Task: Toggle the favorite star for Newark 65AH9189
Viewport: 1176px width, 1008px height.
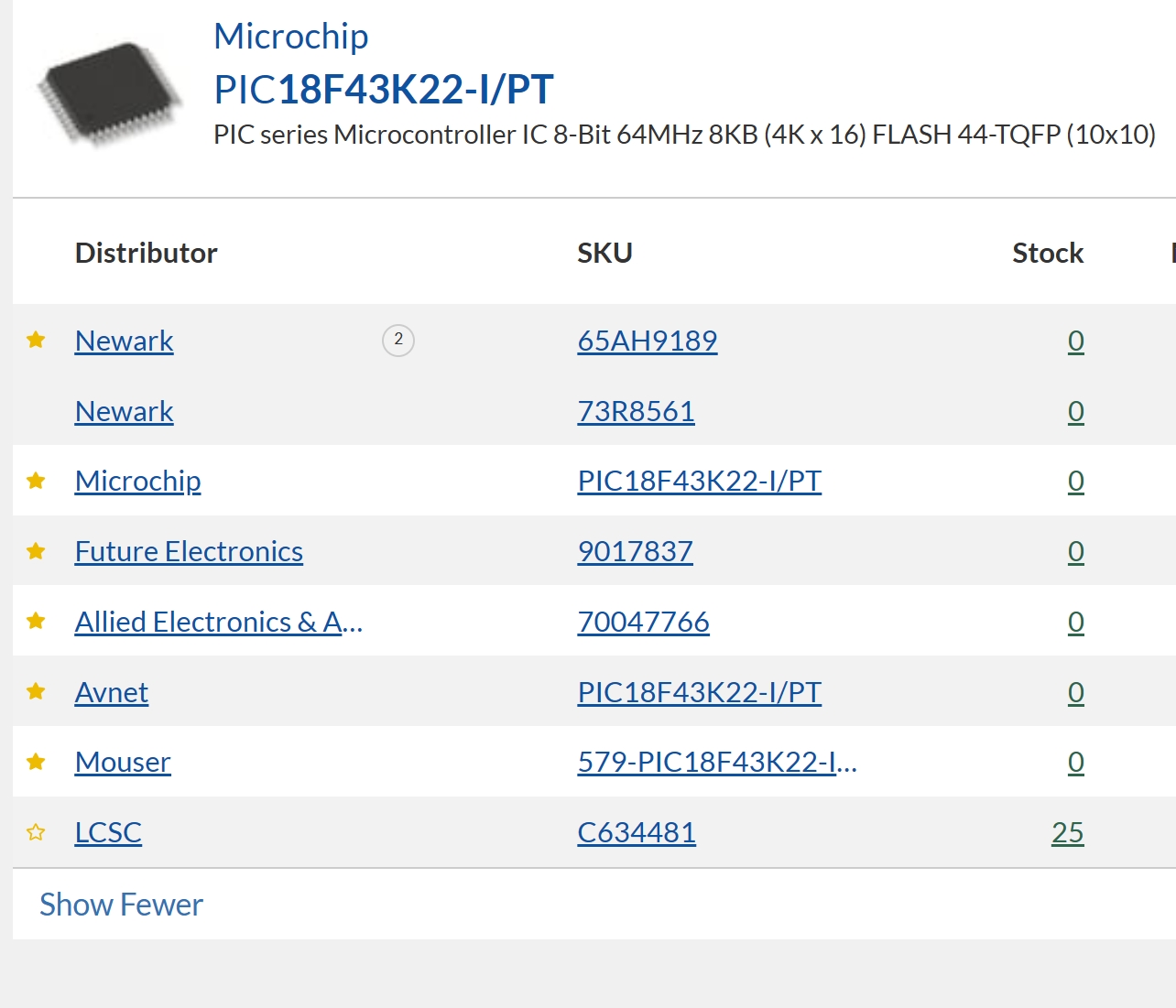Action: [x=36, y=341]
